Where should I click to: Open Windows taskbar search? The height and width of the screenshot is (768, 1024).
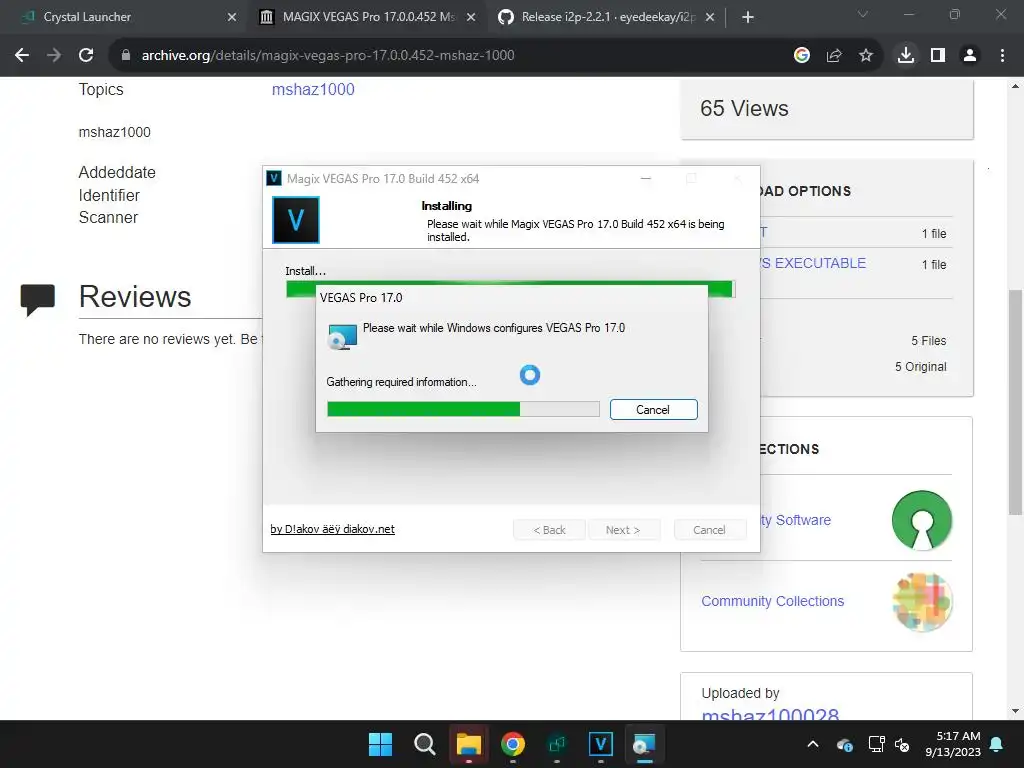click(x=424, y=744)
